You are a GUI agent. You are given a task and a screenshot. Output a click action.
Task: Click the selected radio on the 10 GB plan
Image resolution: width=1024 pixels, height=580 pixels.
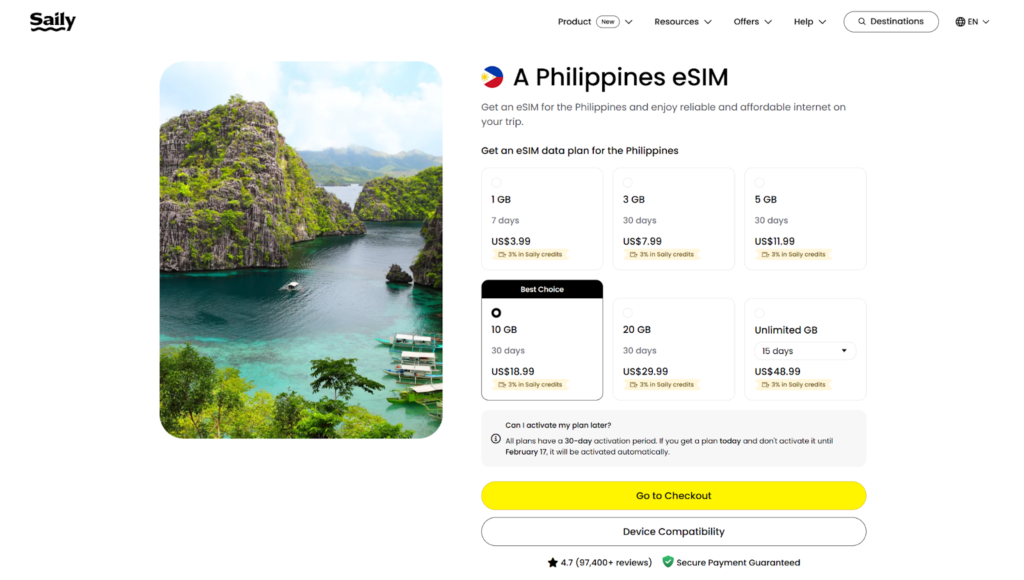tap(496, 313)
